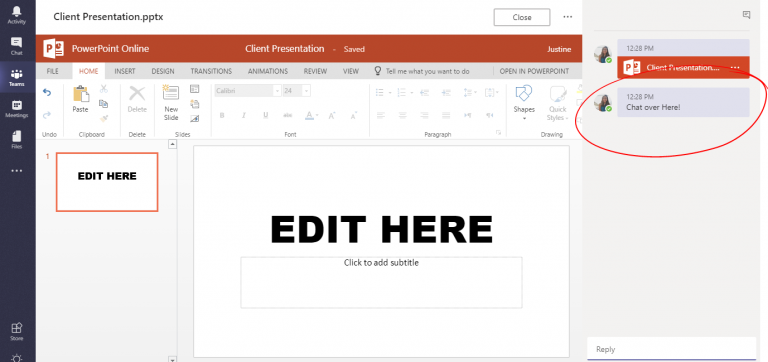The image size is (768, 362).
Task: Open the FILE tab
Action: [52, 71]
